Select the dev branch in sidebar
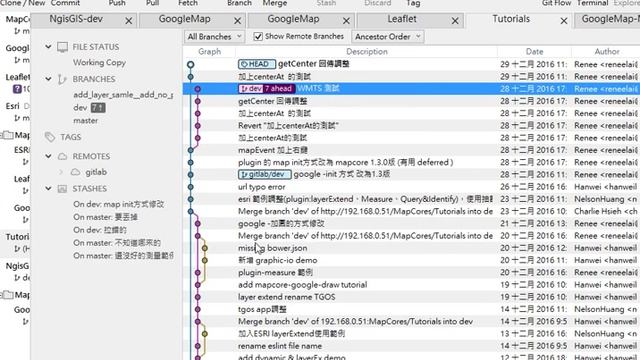This screenshot has width=640, height=360. 80,108
